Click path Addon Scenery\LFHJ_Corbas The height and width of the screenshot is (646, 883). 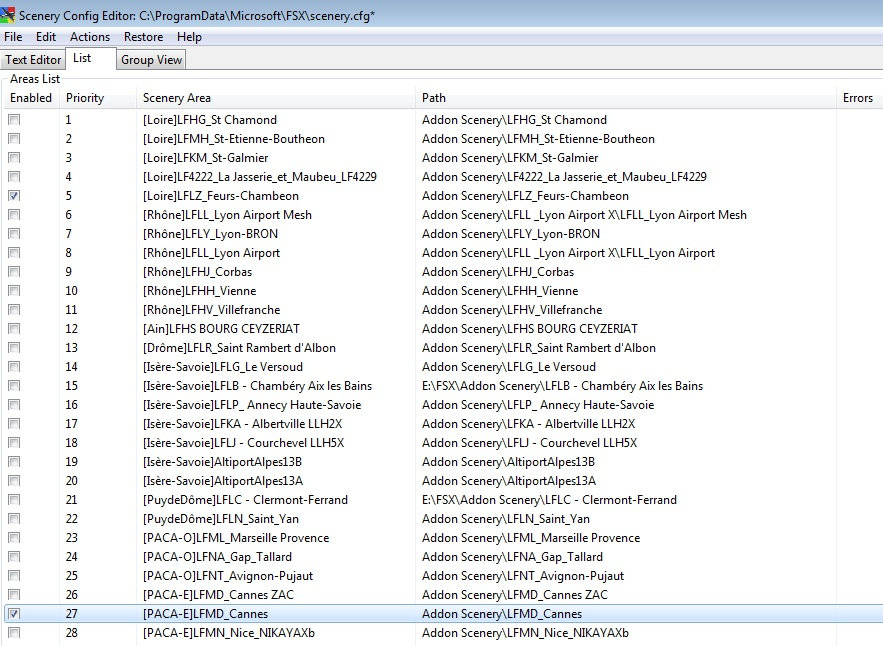coord(498,272)
